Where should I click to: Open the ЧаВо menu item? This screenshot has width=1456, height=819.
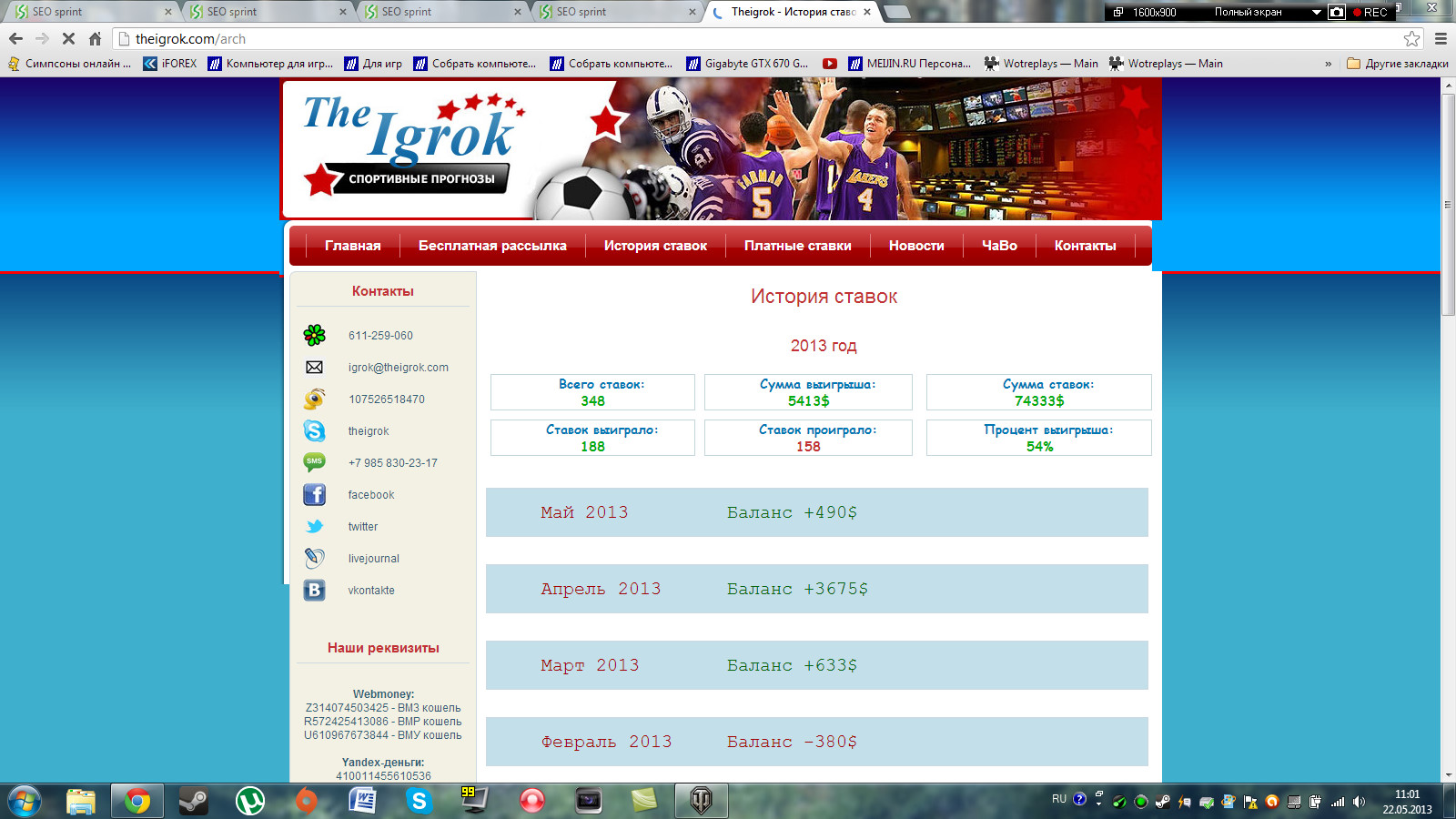click(999, 246)
